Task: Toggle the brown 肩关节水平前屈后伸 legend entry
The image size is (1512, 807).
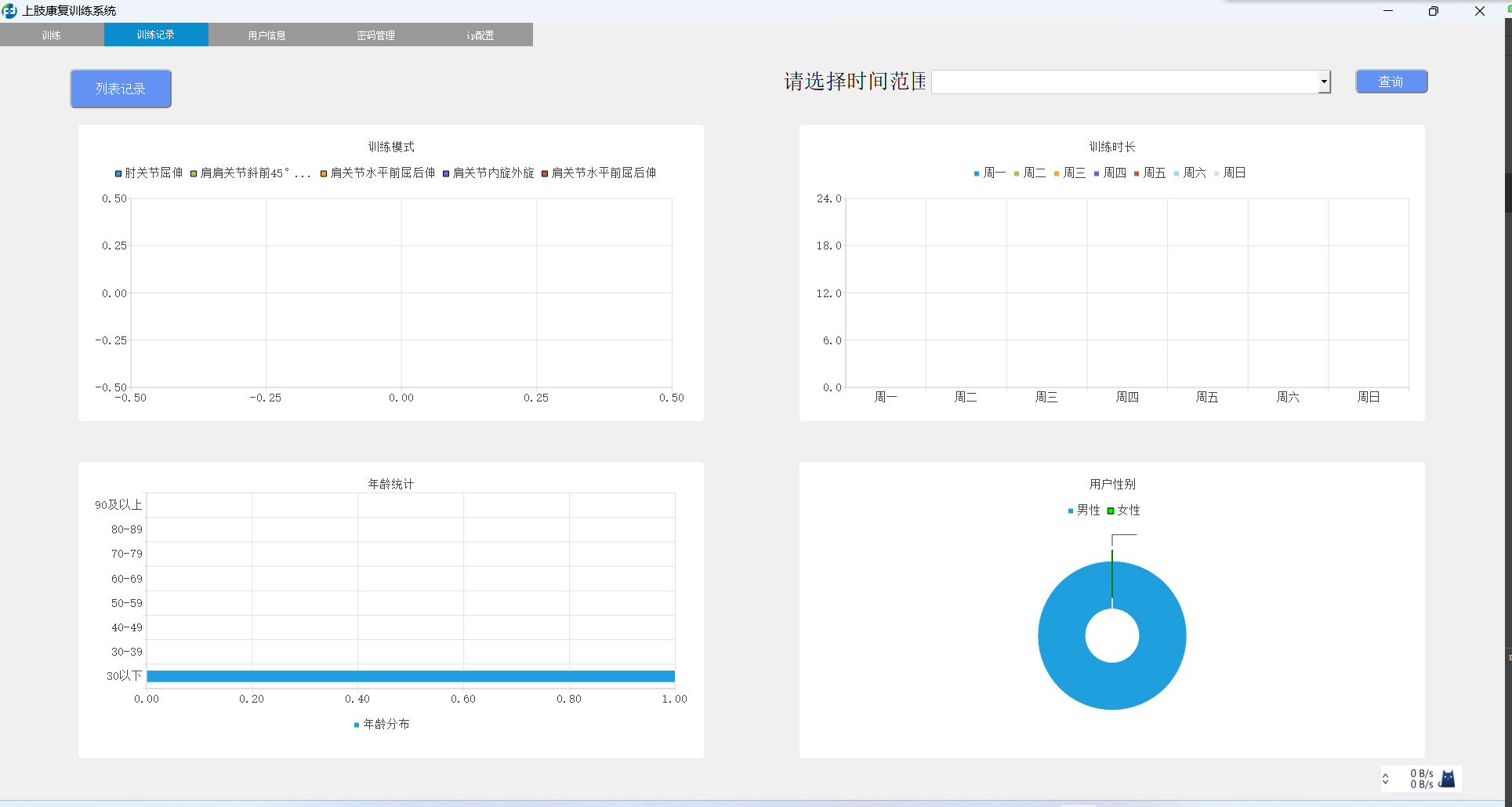Action: (599, 173)
